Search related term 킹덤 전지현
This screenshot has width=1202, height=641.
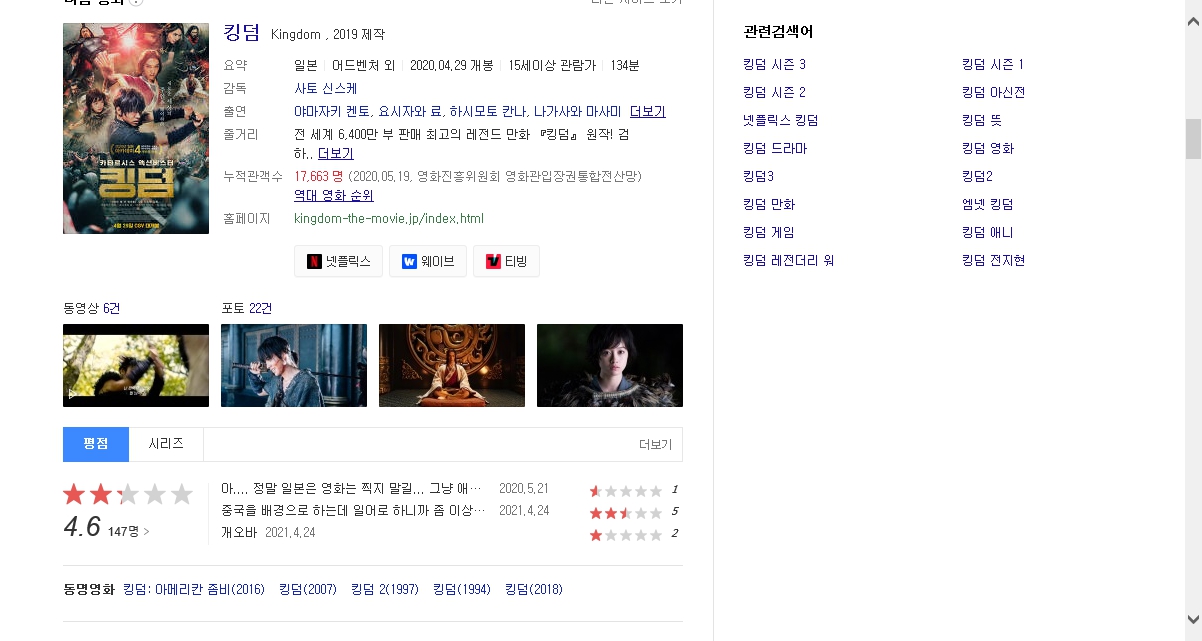tap(993, 261)
